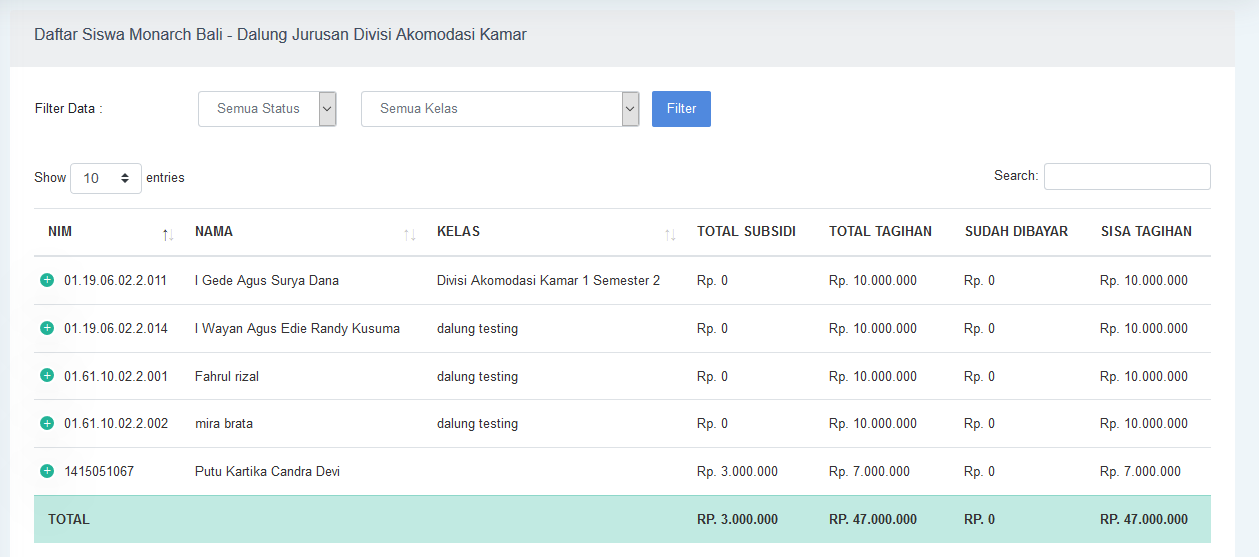Click the SISA TAGIHAN column header
The image size is (1259, 557).
coord(1146,232)
